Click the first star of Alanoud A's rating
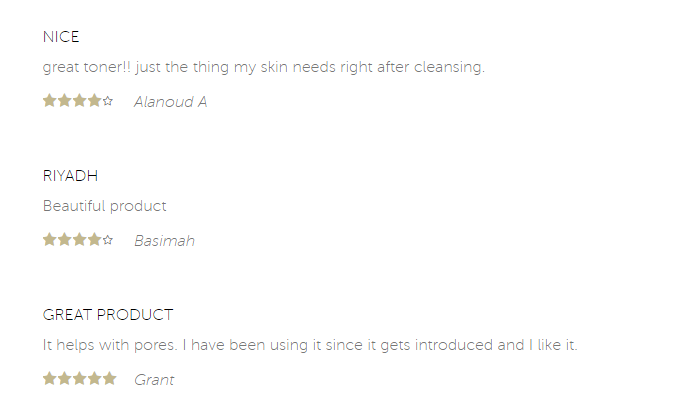This screenshot has width=682, height=420. coord(50,101)
